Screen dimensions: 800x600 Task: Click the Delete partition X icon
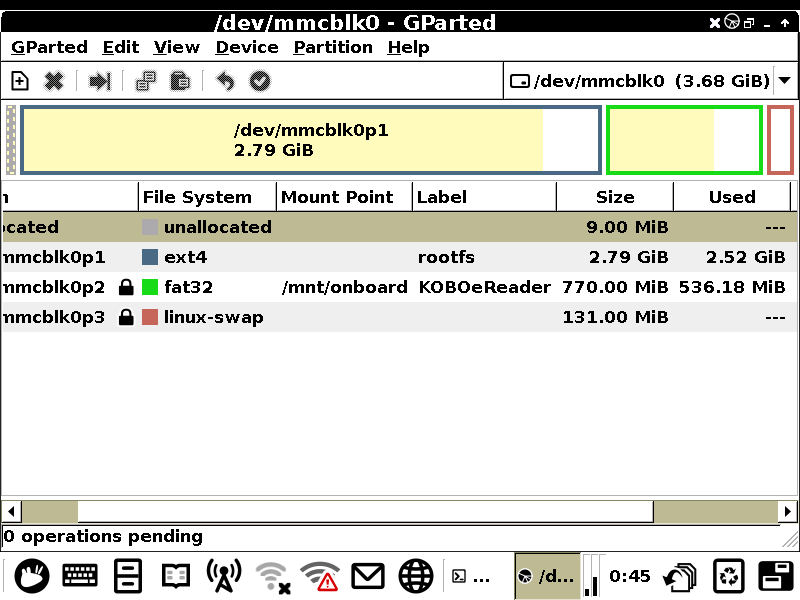point(54,81)
